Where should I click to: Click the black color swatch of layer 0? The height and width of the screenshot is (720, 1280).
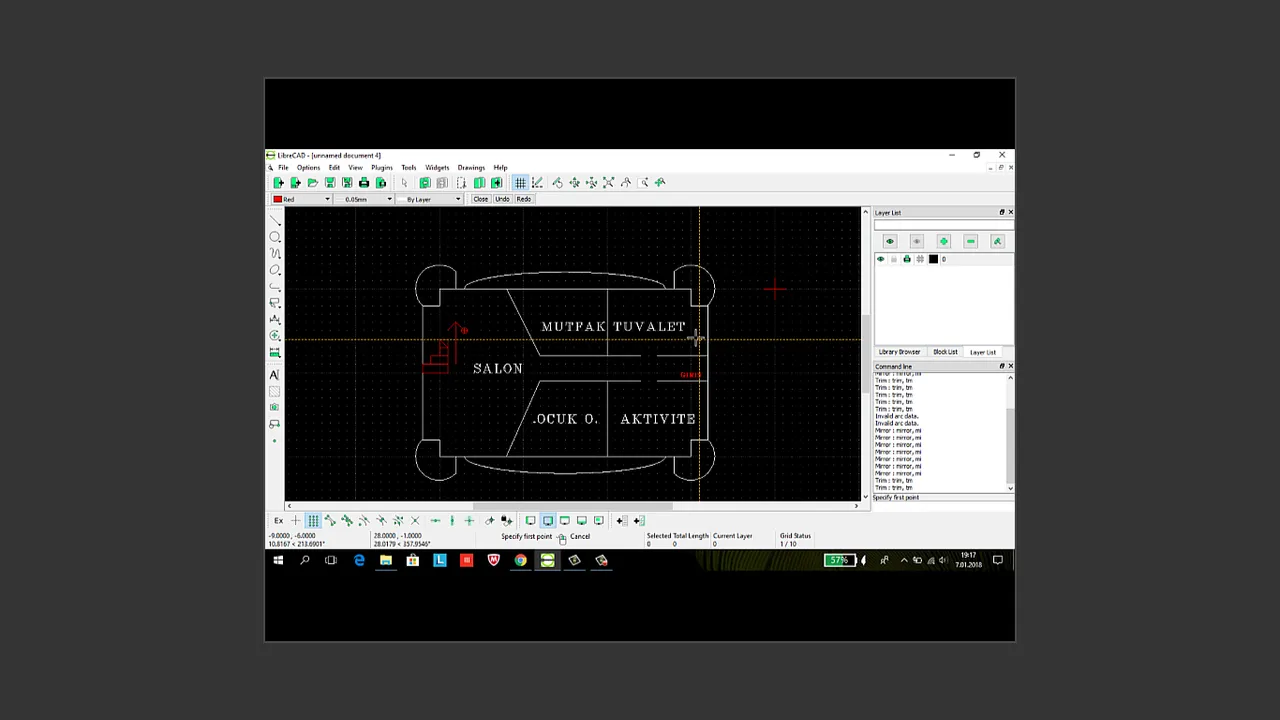click(x=933, y=260)
